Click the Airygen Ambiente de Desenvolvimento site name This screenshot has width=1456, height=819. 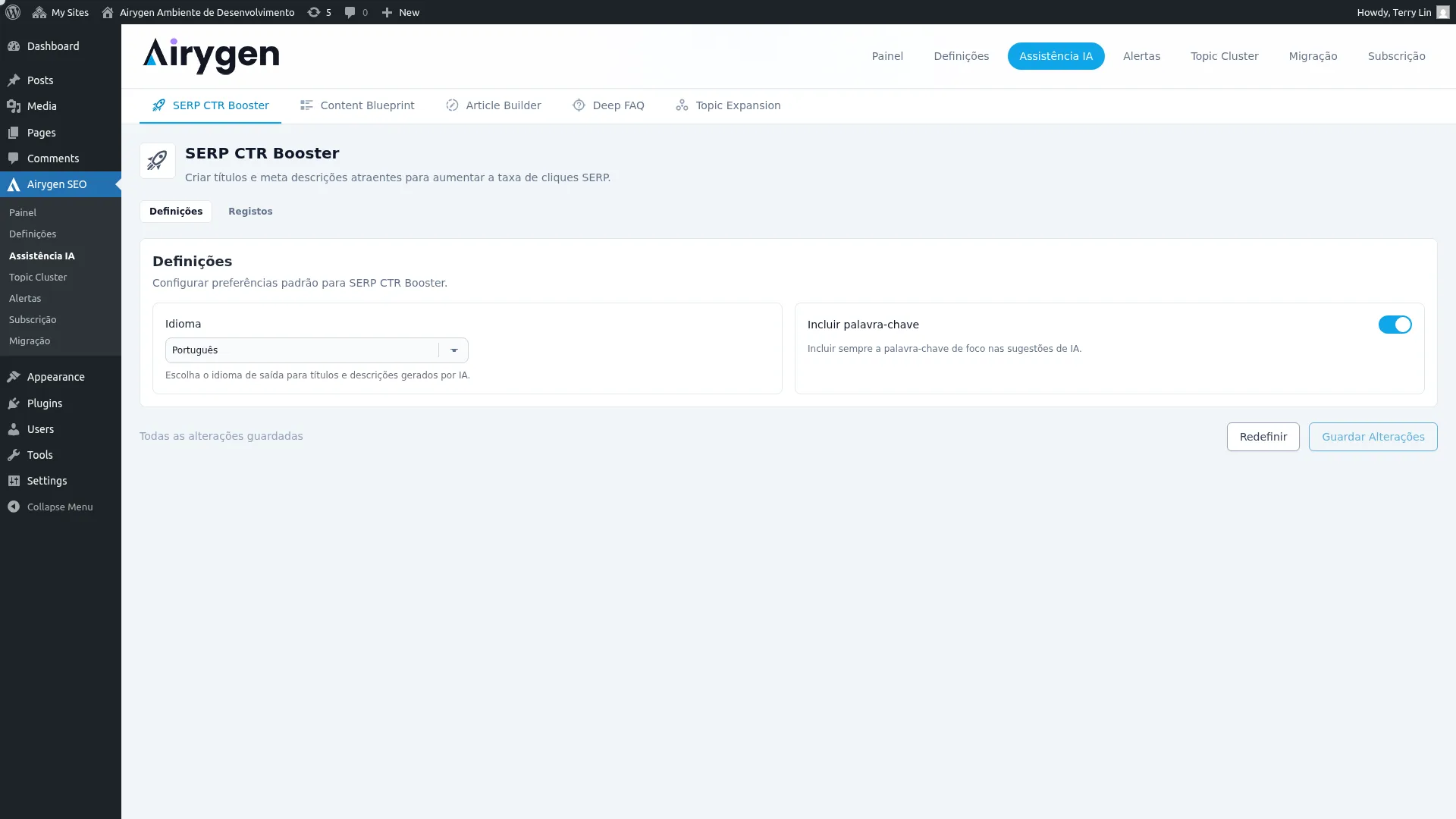point(207,12)
